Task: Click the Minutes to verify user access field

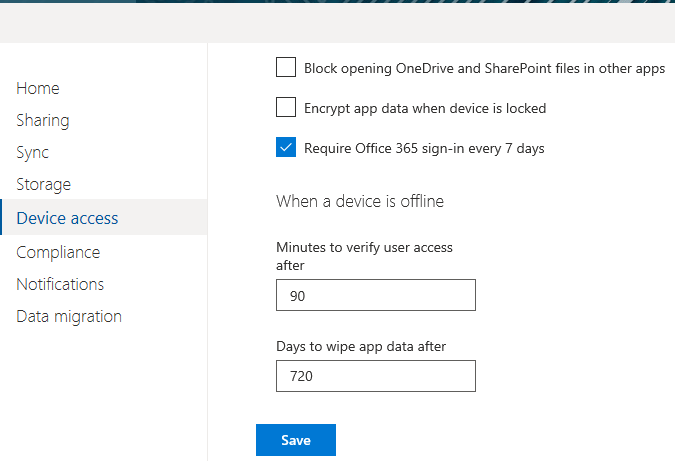Action: pyautogui.click(x=376, y=295)
